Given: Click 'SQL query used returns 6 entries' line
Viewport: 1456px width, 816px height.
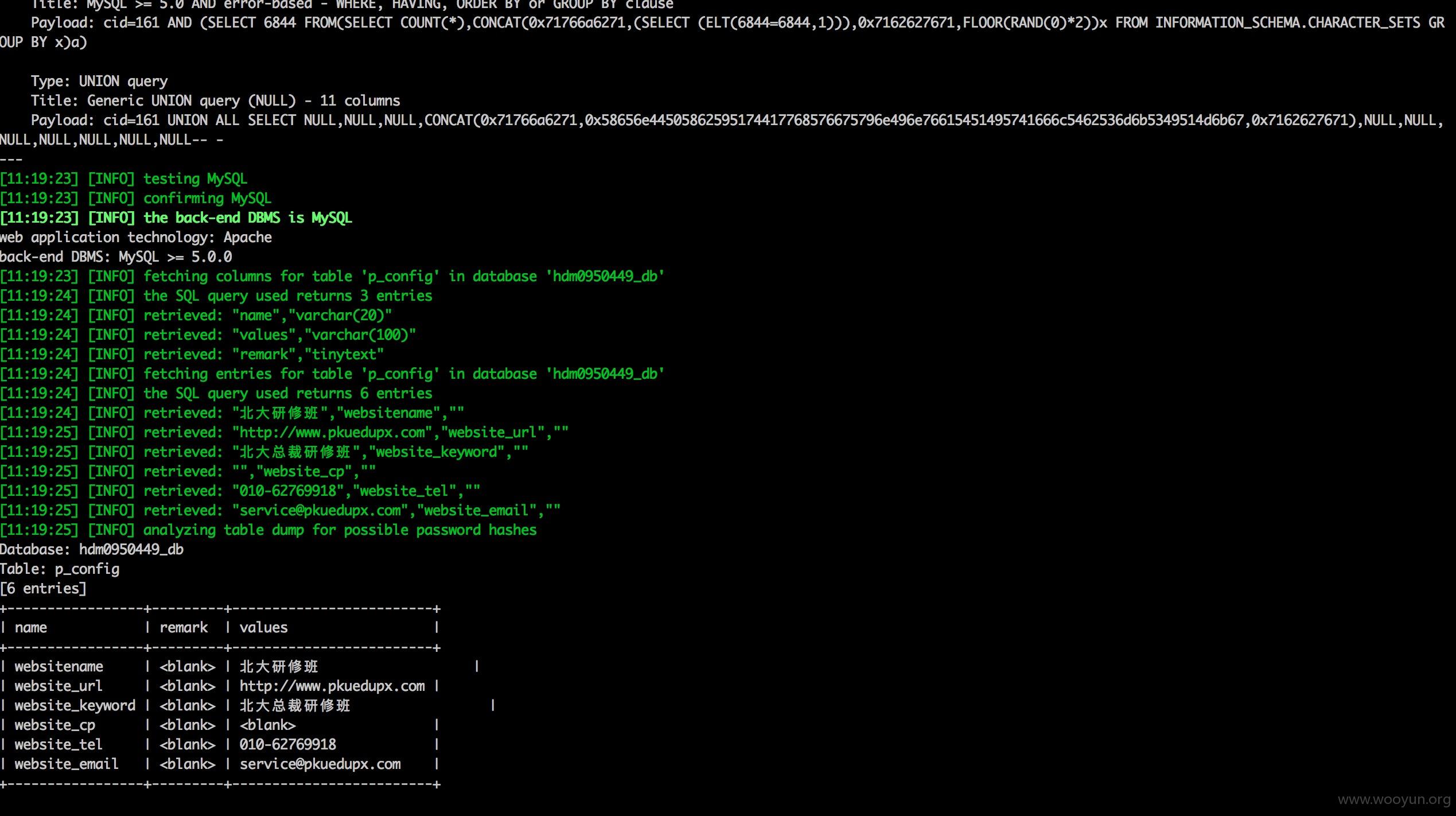Looking at the screenshot, I should pos(216,394).
